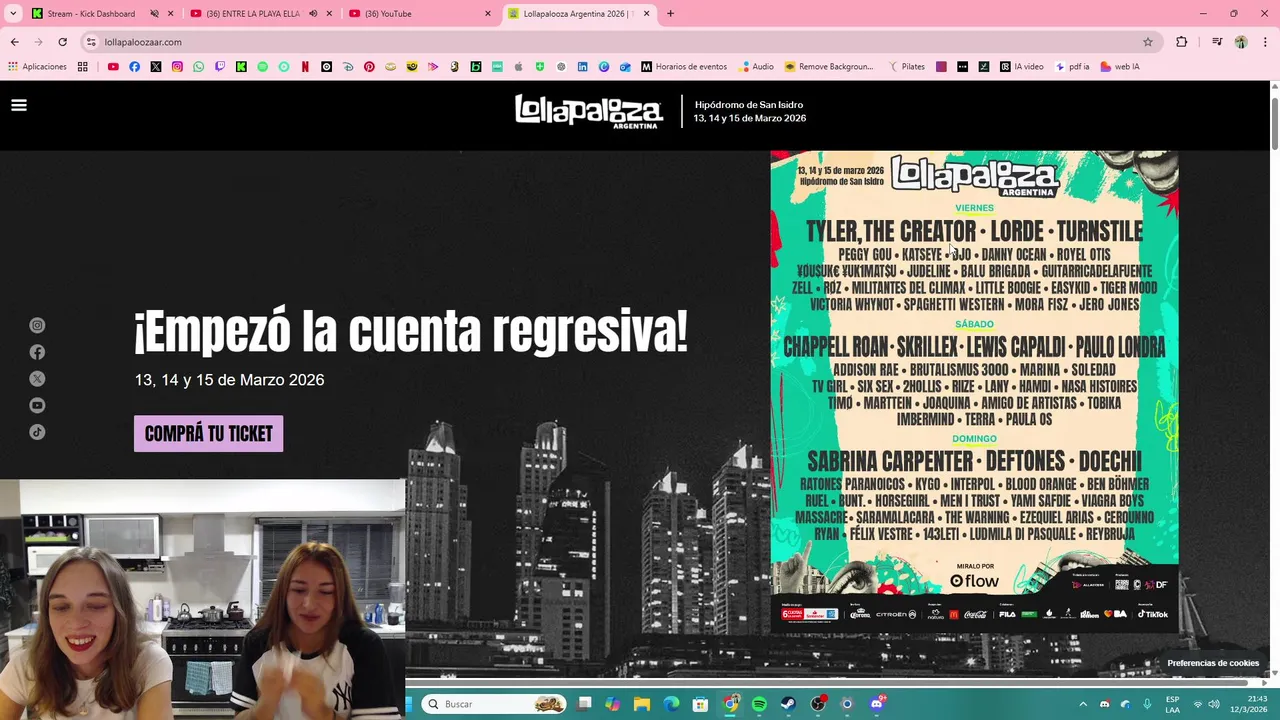The image size is (1280, 720).
Task: Show hidden icons in the system tray
Action: click(x=1083, y=704)
